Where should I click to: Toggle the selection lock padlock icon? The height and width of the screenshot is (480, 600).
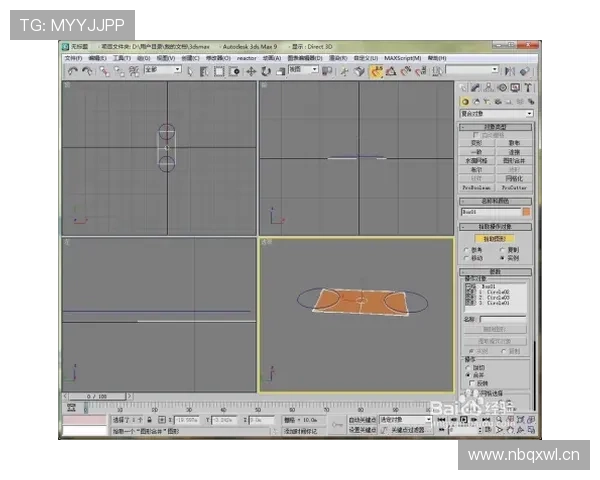coord(150,420)
